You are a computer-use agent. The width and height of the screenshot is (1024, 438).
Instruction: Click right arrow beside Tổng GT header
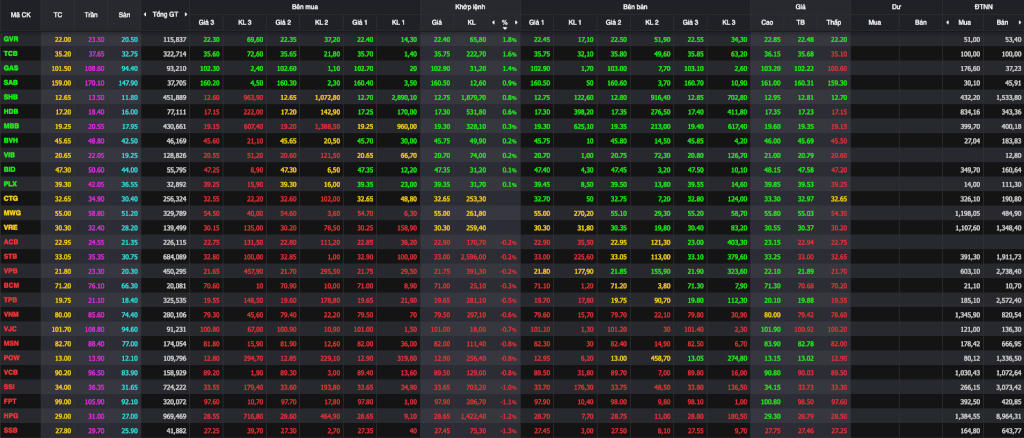(187, 14)
